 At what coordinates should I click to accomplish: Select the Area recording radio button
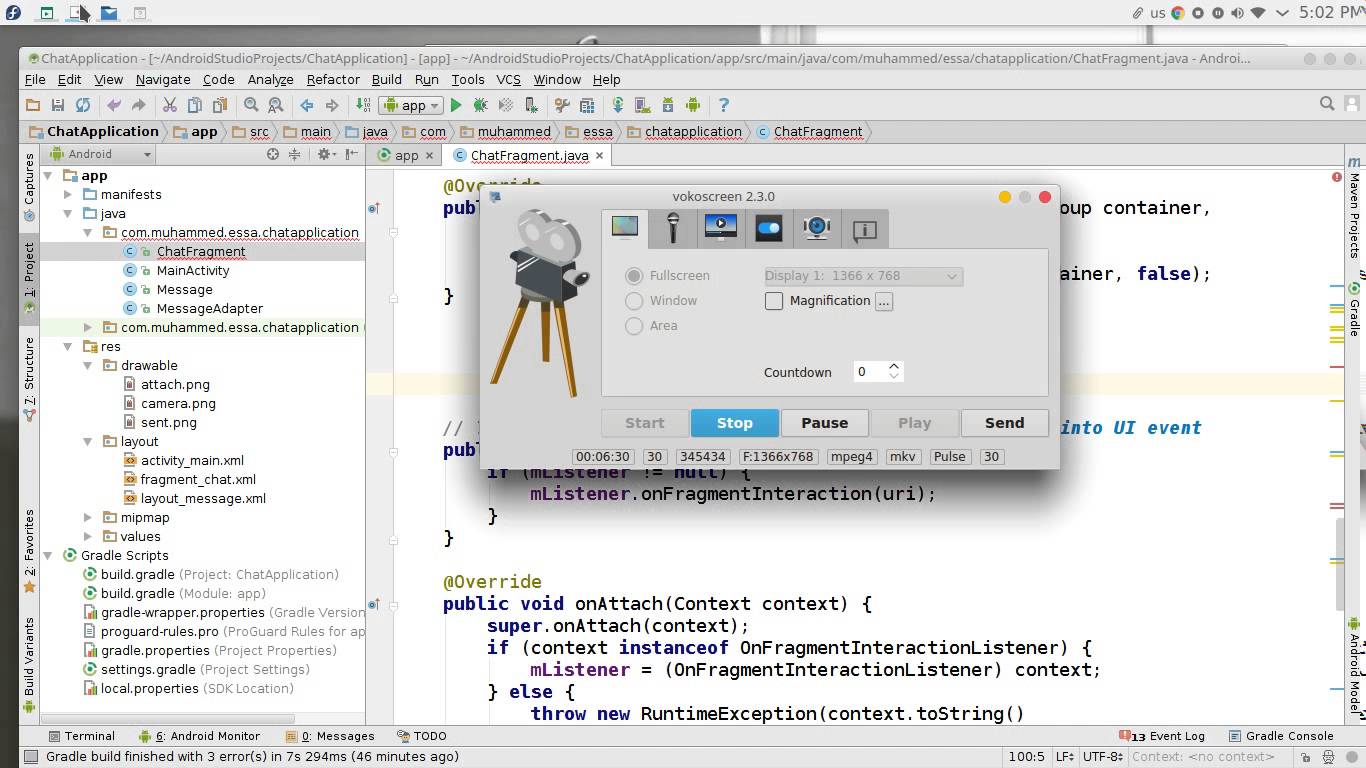[634, 325]
